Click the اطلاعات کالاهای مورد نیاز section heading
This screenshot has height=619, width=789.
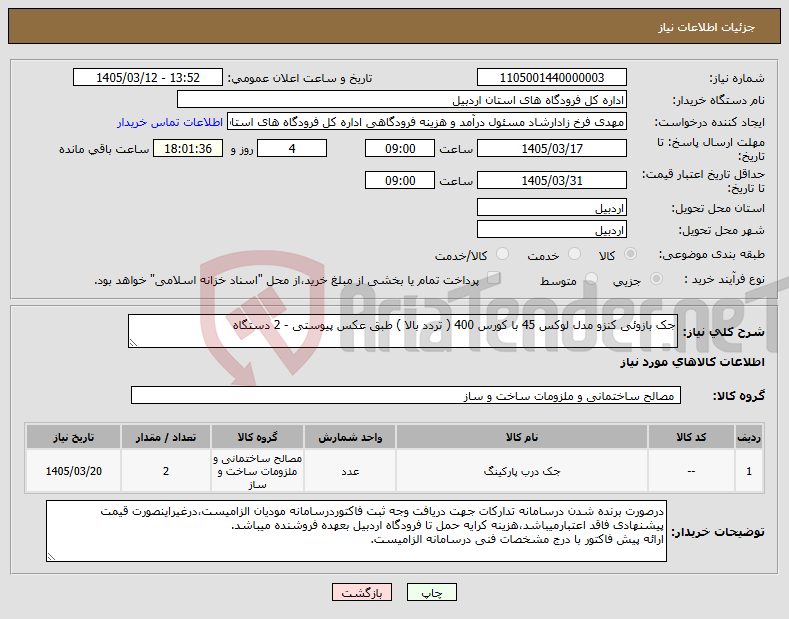[x=692, y=362]
